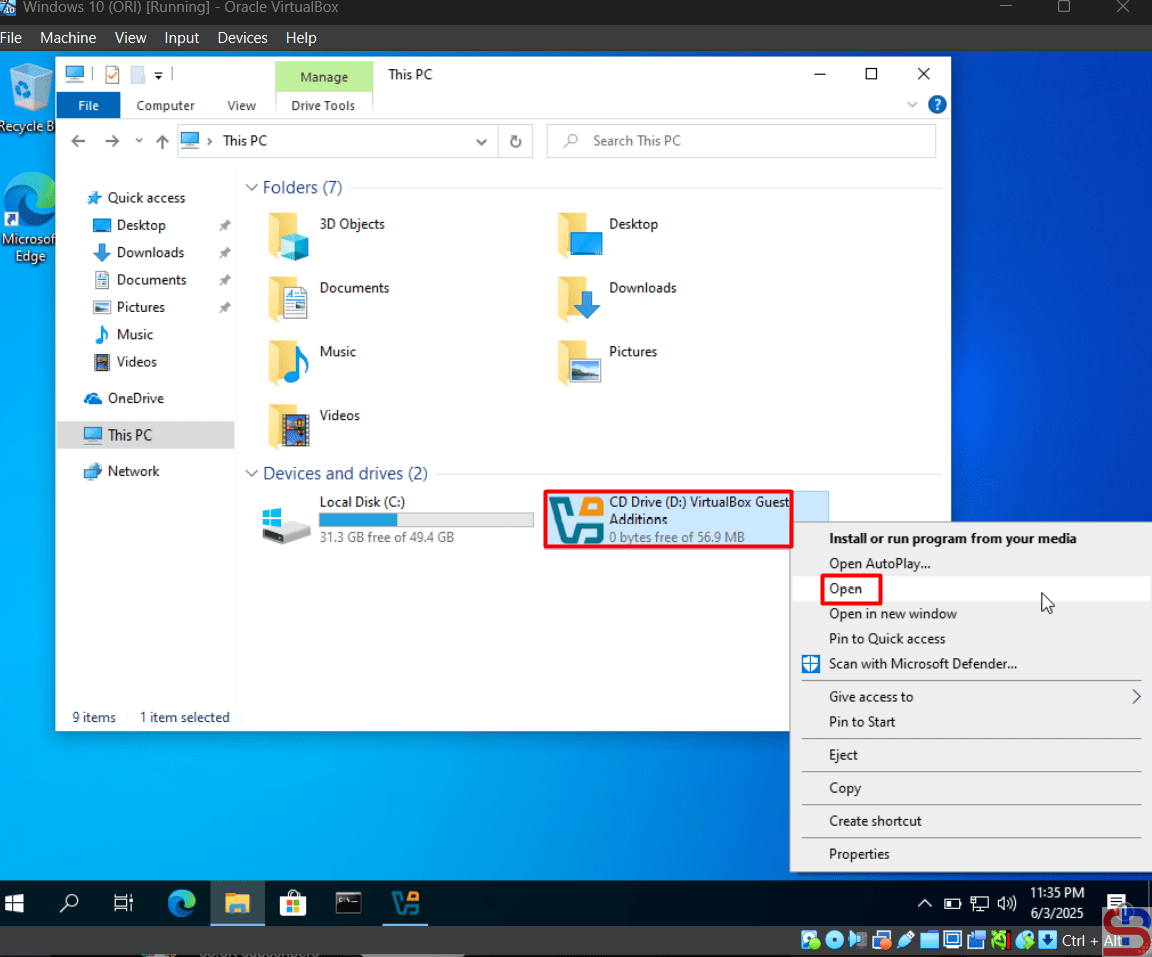Open Microsoft Store from the taskbar
The width and height of the screenshot is (1152, 957).
click(293, 904)
